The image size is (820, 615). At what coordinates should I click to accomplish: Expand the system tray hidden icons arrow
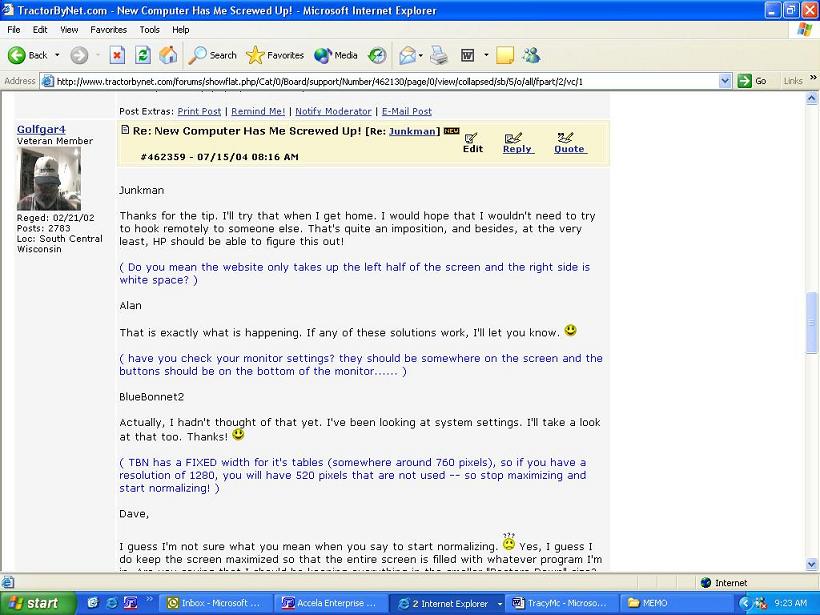tap(745, 603)
